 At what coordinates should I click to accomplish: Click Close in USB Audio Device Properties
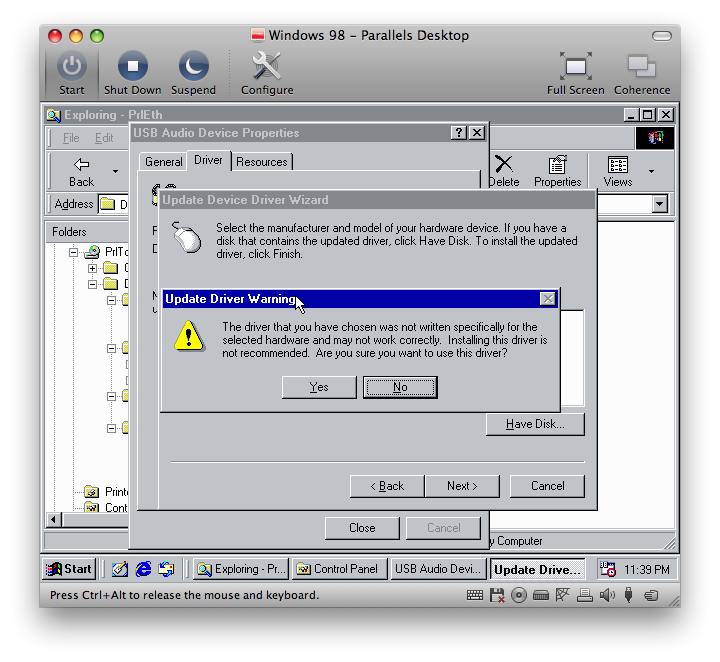362,528
